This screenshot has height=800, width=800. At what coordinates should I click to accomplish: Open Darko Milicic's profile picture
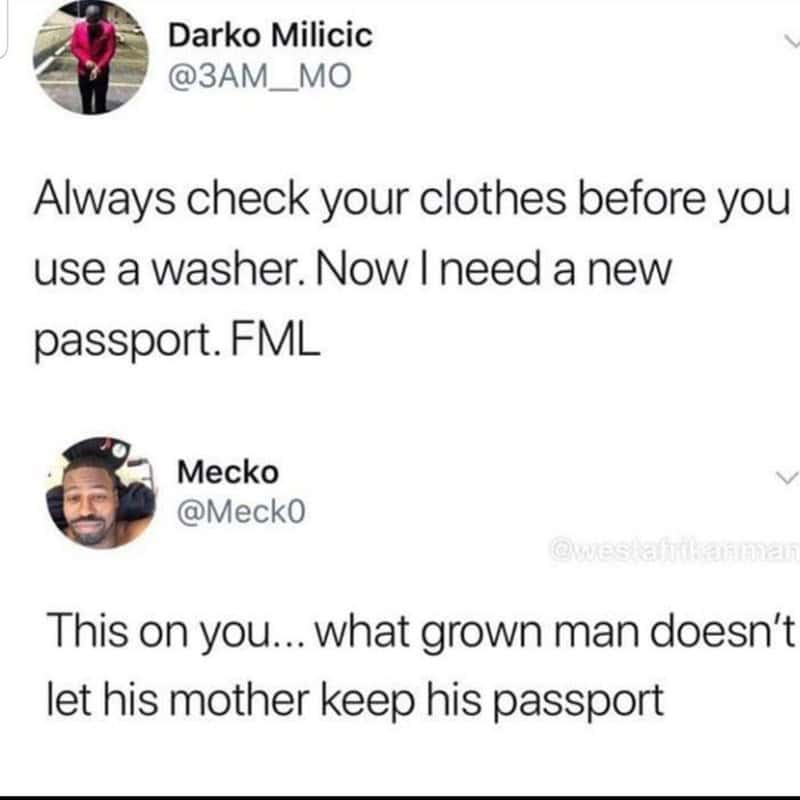tap(91, 57)
